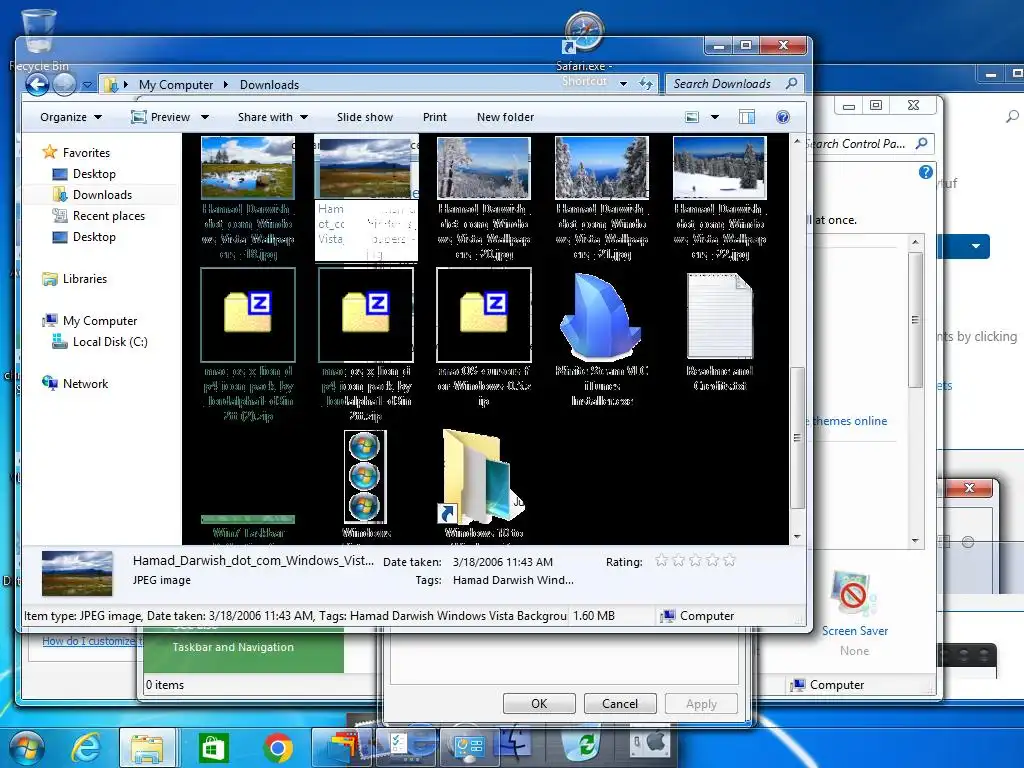
Task: Click OK in the background dialog
Action: (539, 703)
